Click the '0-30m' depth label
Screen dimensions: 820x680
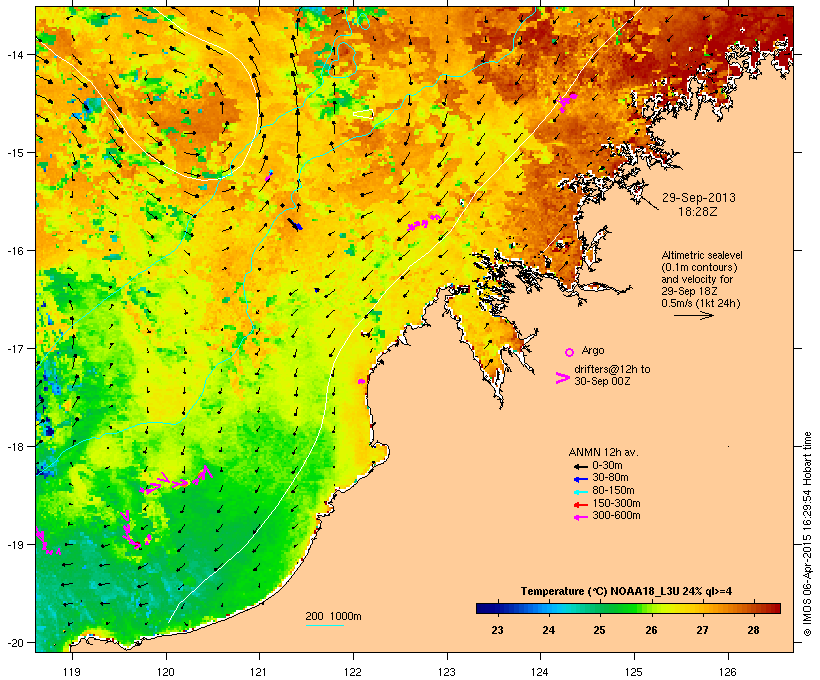pyautogui.click(x=607, y=466)
